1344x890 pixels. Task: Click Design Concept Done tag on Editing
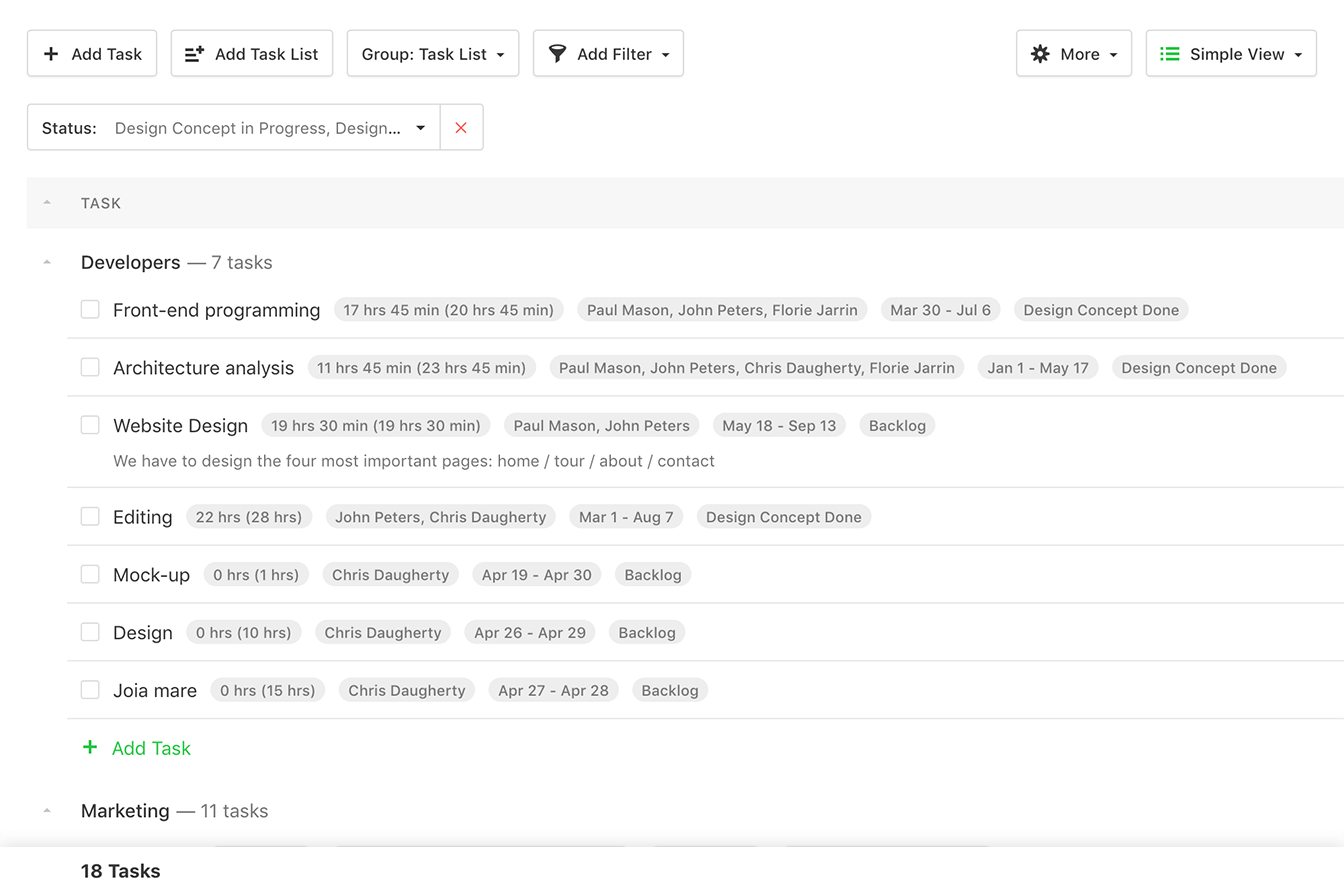(784, 517)
